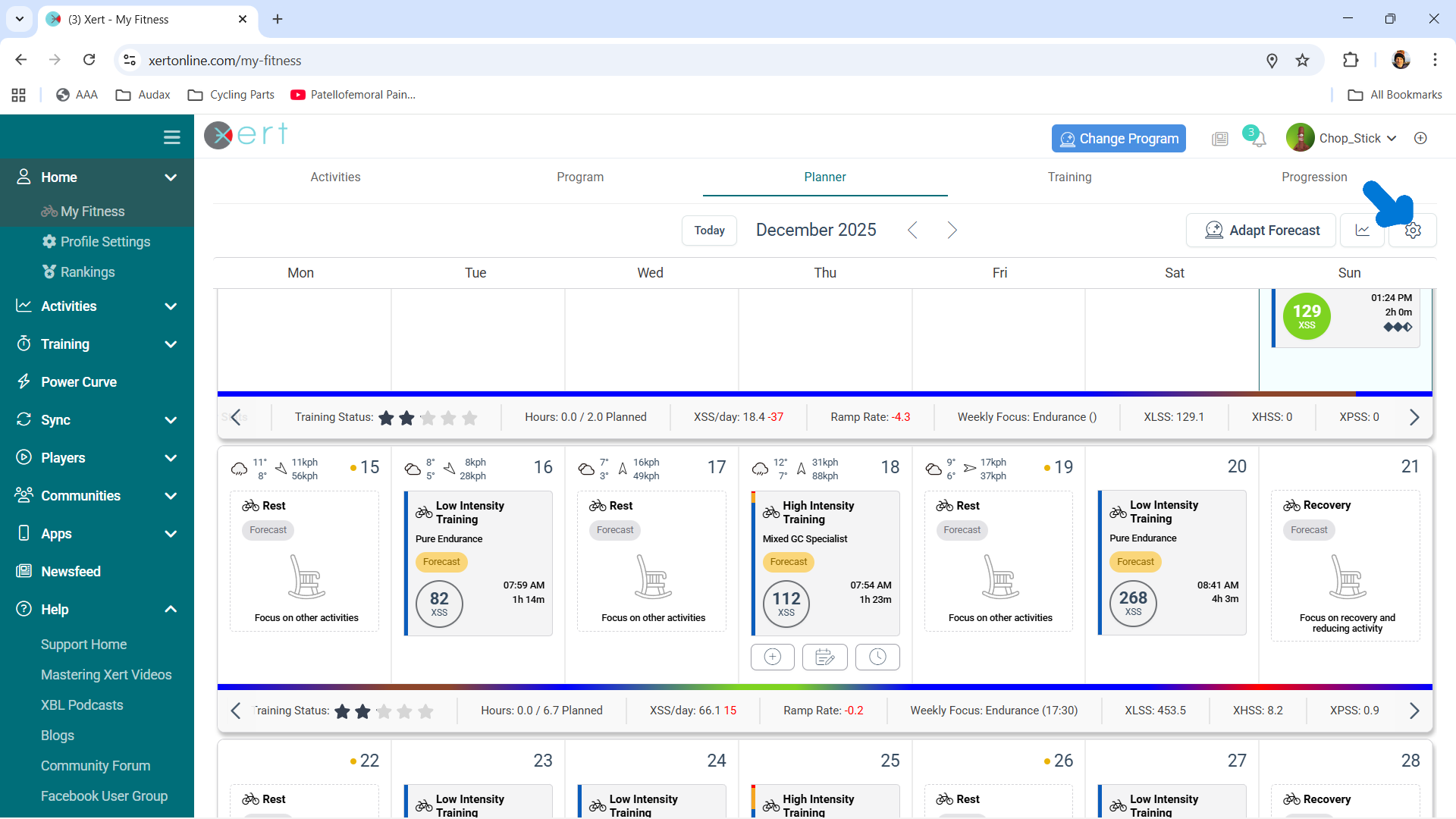Go to previous month arrow
Image resolution: width=1456 pixels, height=819 pixels.
(x=912, y=230)
